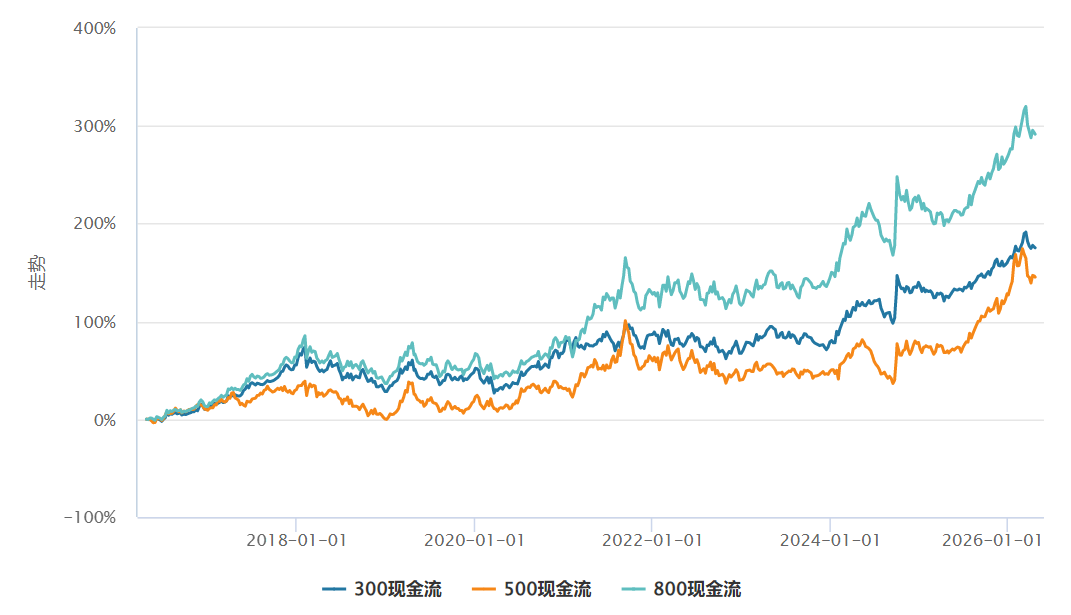Screen dimensions: 1071x615
Task: Click the orange line's sharp peak in late 2021
Action: point(626,321)
